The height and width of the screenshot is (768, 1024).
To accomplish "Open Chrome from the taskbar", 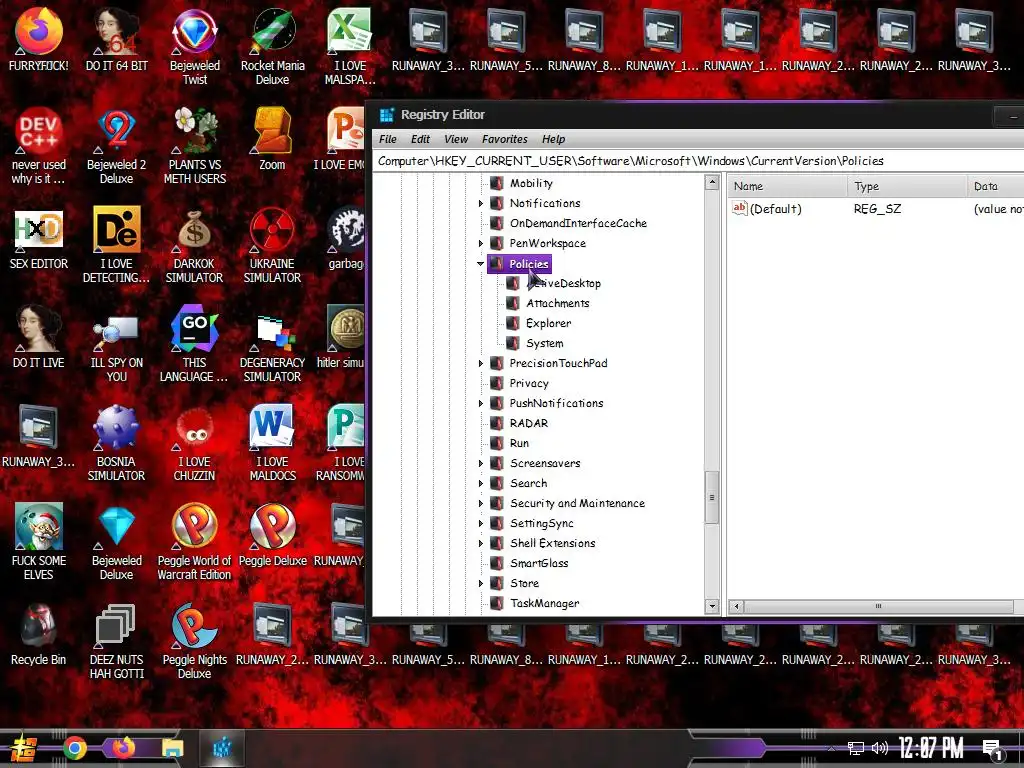I will pyautogui.click(x=75, y=748).
